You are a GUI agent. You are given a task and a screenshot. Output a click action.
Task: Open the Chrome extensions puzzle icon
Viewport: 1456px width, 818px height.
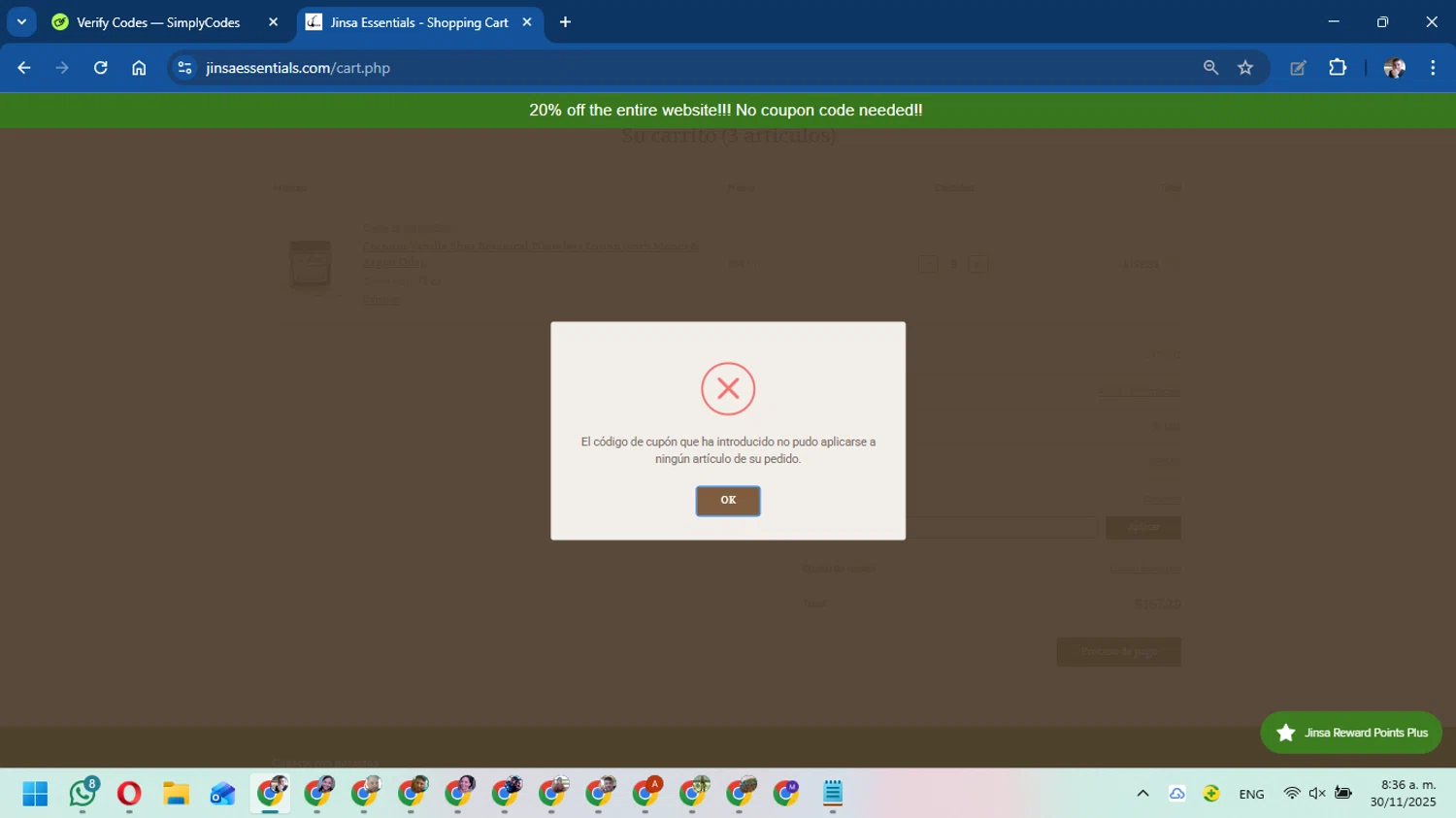coord(1338,68)
